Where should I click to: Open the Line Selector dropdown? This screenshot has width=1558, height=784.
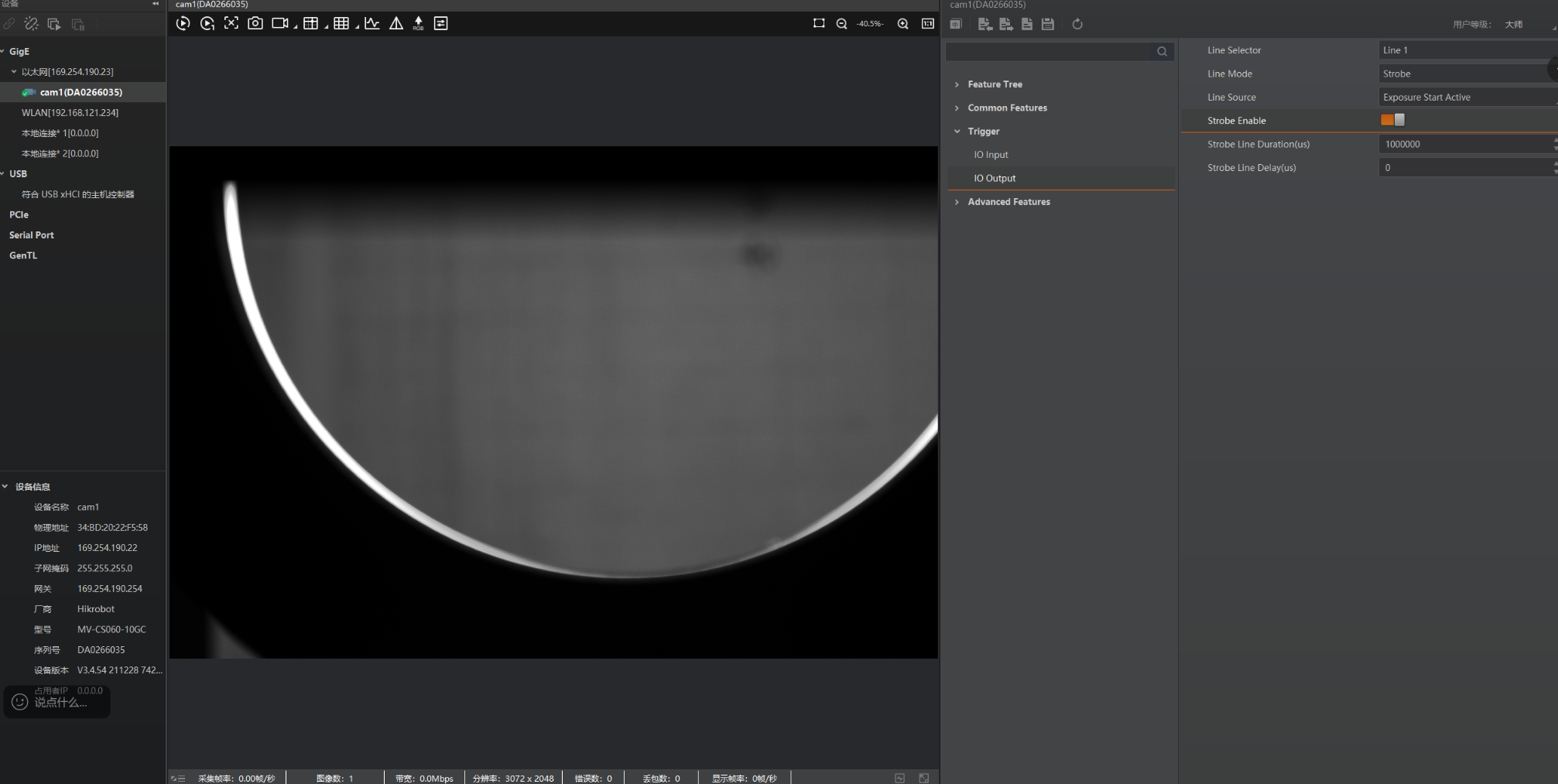point(1467,50)
